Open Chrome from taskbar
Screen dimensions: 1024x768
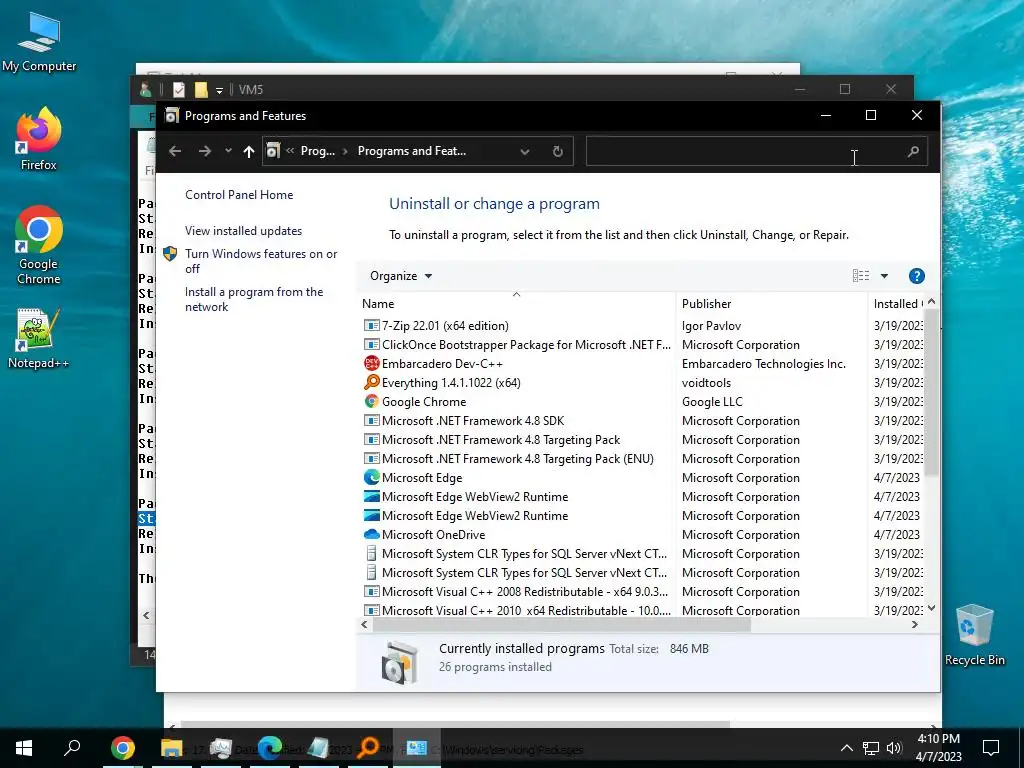(123, 748)
